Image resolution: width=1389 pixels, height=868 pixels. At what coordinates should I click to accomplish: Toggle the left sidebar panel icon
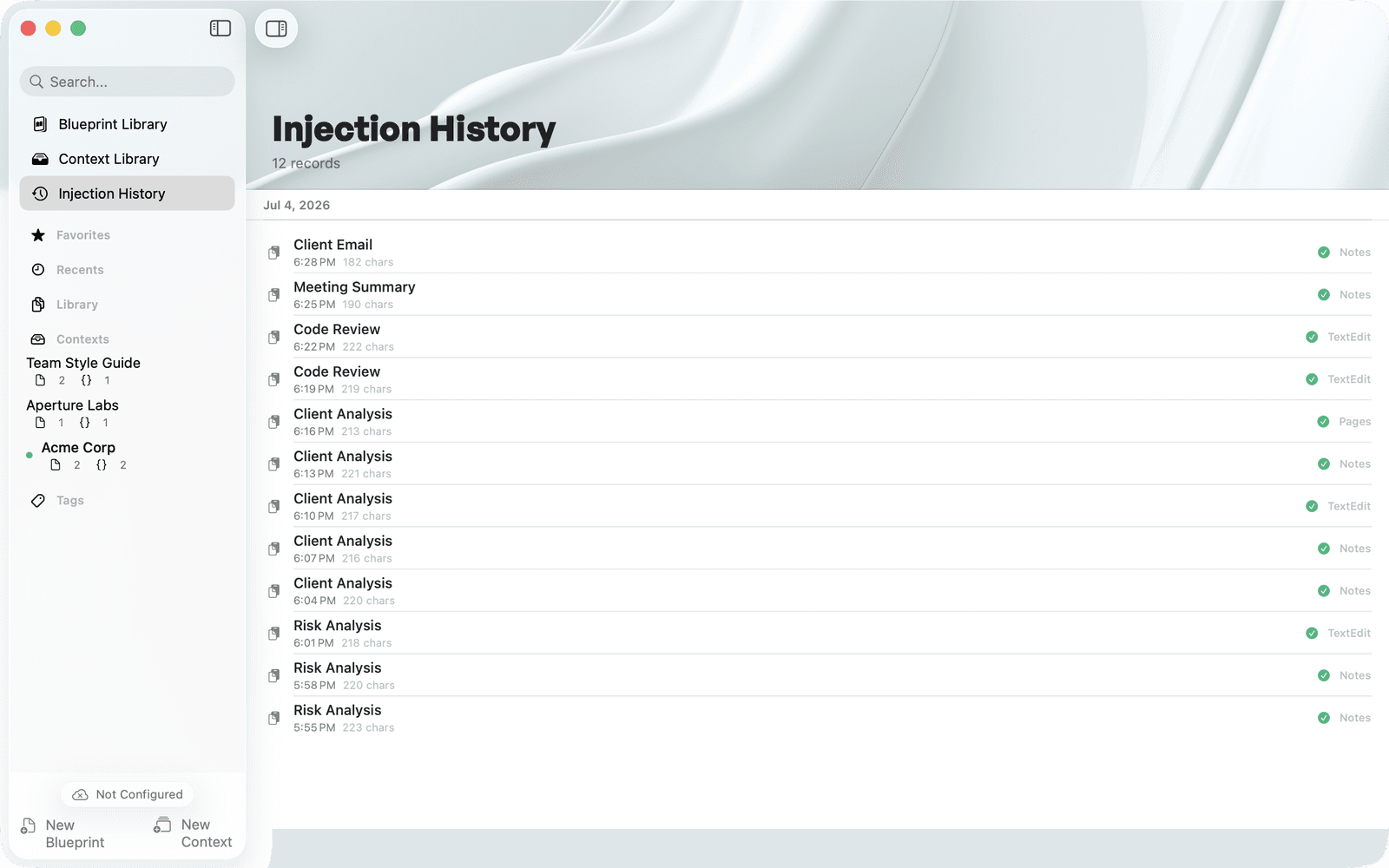pyautogui.click(x=221, y=29)
